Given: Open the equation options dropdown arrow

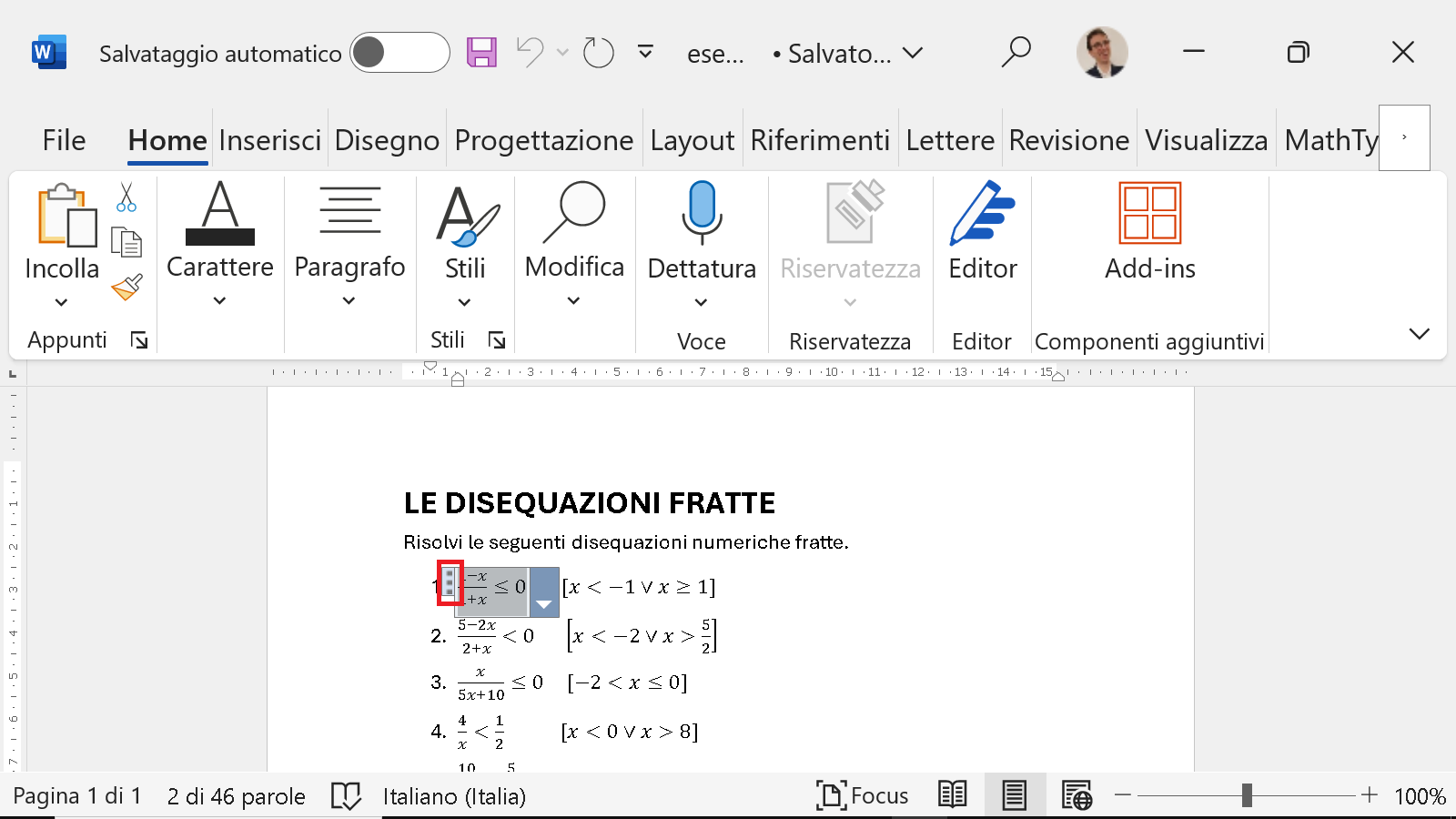Looking at the screenshot, I should (544, 592).
